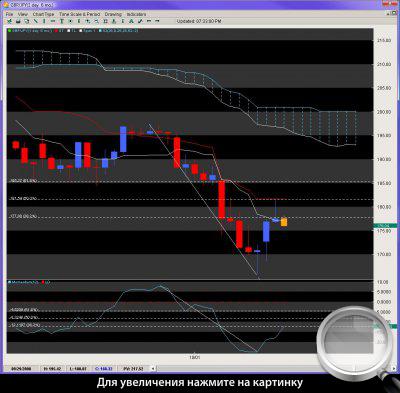
Task: Open the Time Scale & Period menu
Action: (x=79, y=14)
